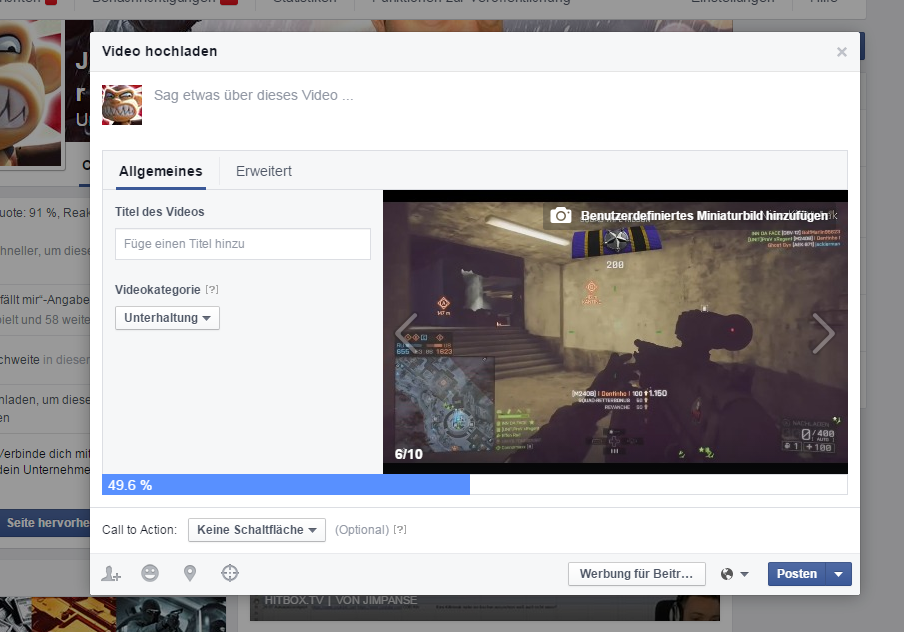
Task: Show next video thumbnail with right arrow
Action: (823, 333)
